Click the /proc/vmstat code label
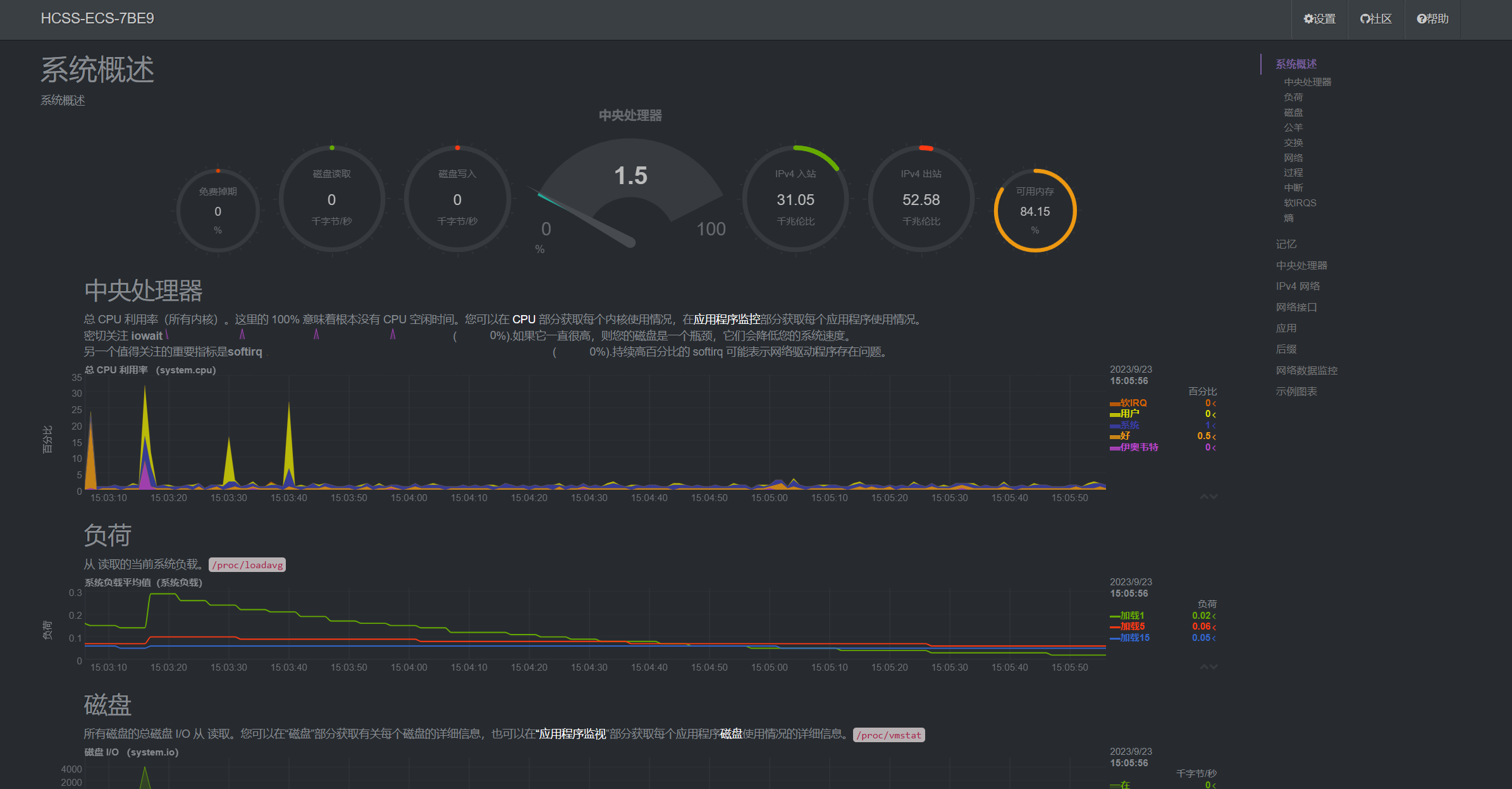Image resolution: width=1512 pixels, height=789 pixels. click(x=888, y=735)
